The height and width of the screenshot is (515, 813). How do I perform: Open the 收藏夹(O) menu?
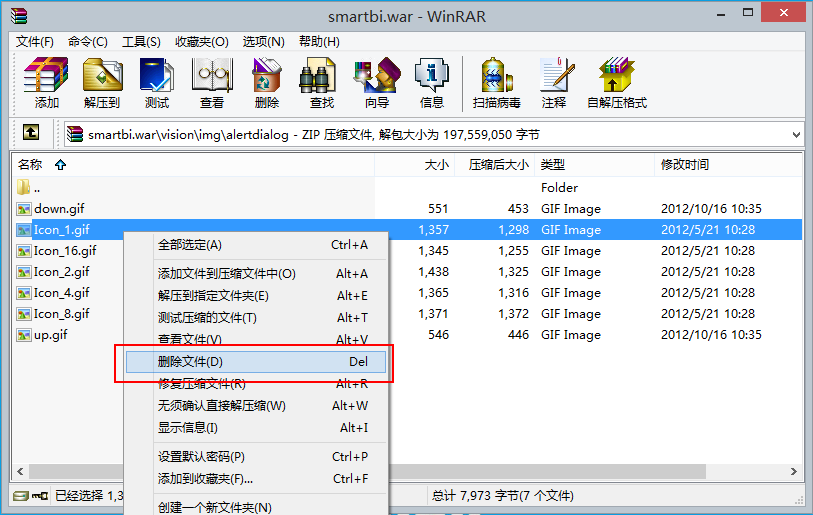click(x=202, y=41)
